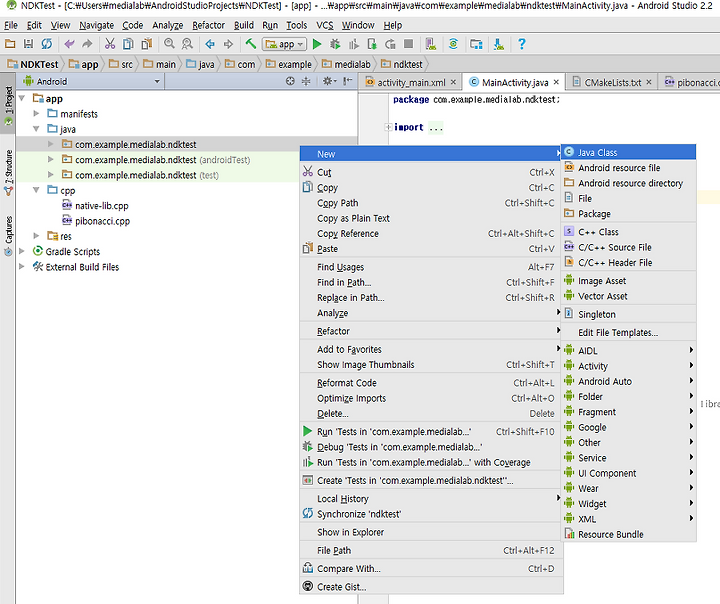Expand the External Build Files node
The width and height of the screenshot is (720, 604).
[22, 267]
